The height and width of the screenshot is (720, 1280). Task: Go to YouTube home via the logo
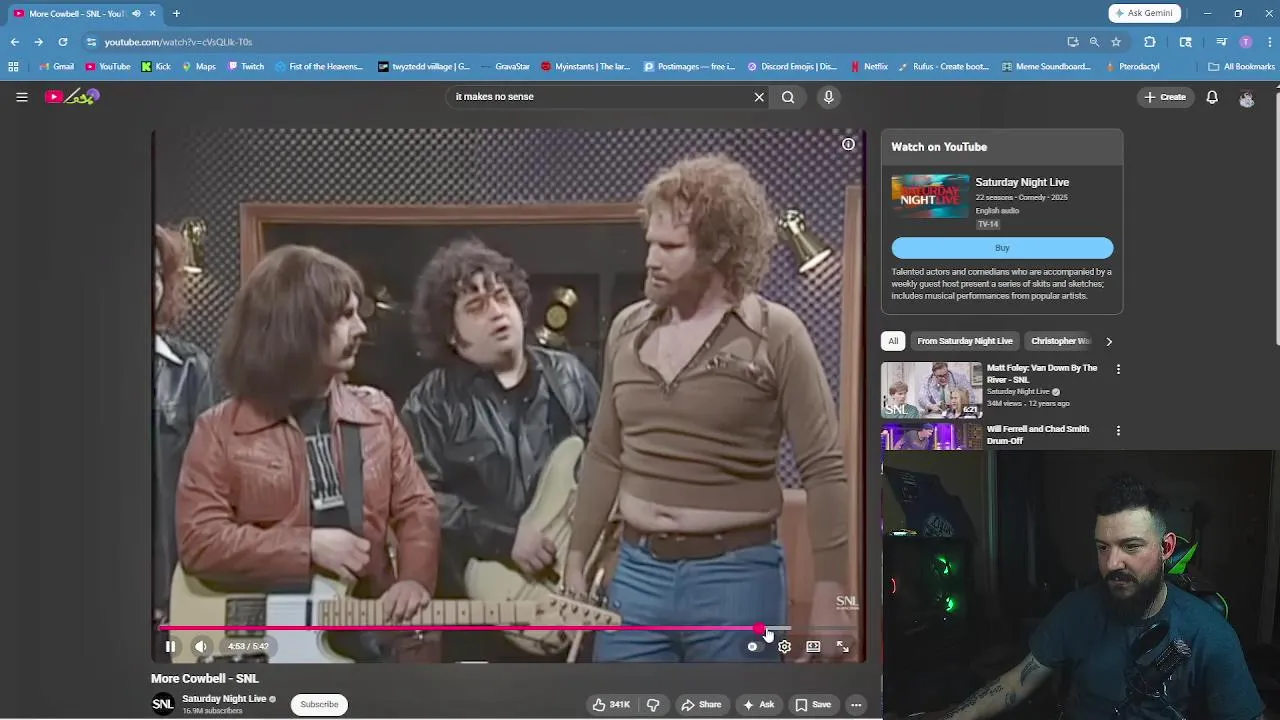[x=72, y=97]
